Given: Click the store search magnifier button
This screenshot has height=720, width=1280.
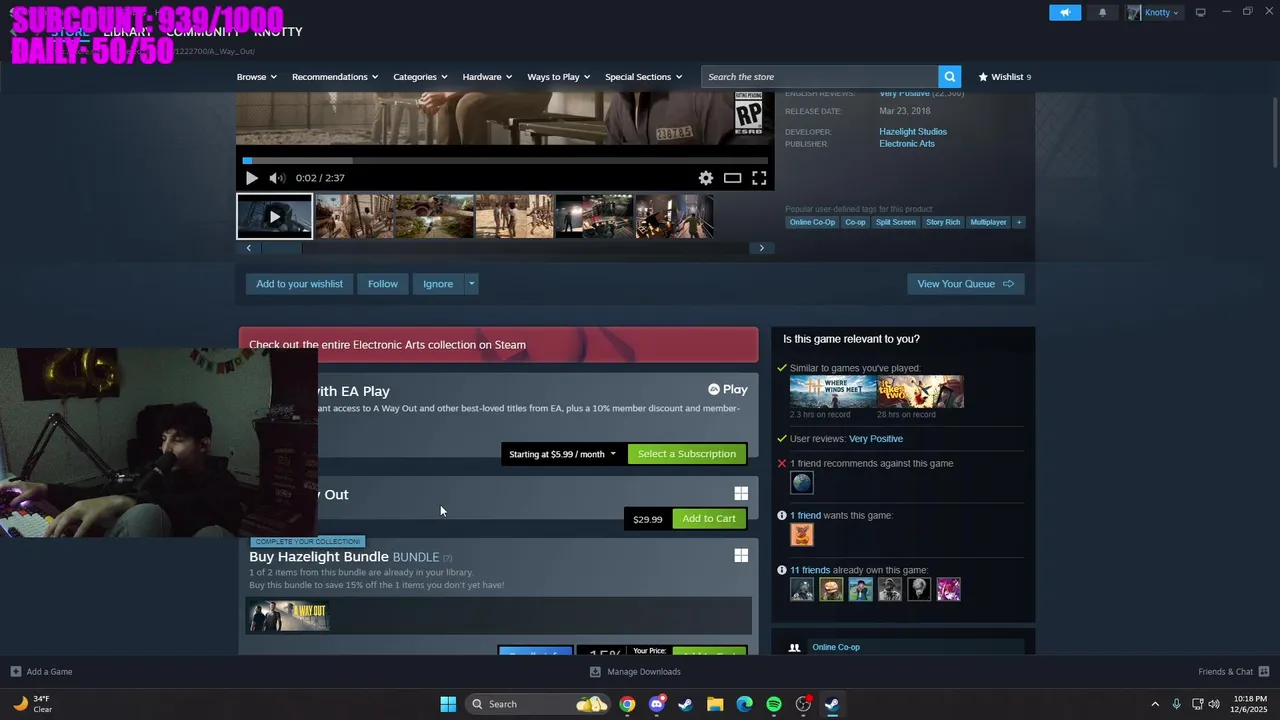Looking at the screenshot, I should (949, 76).
